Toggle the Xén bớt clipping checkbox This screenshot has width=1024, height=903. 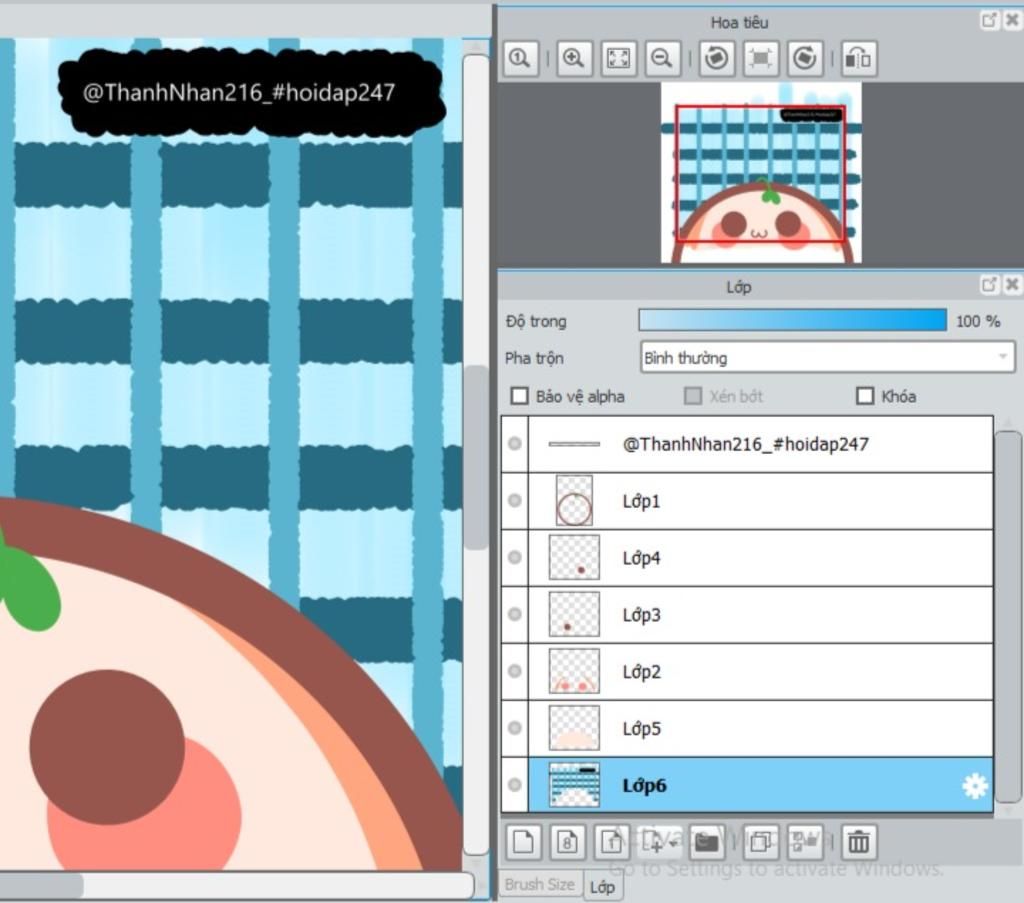point(692,396)
